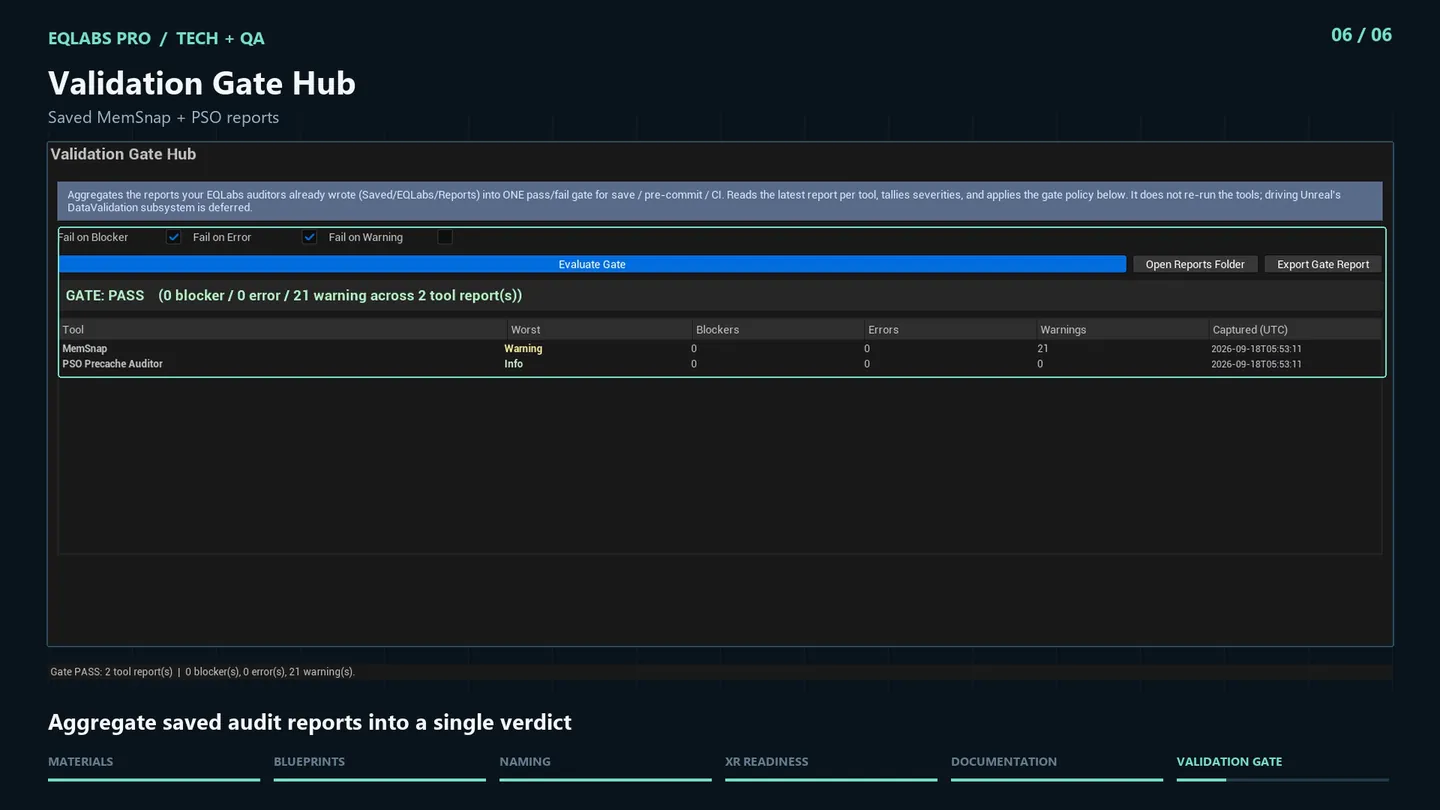This screenshot has height=810, width=1440.
Task: Sort by the Tool column header
Action: [283, 329]
